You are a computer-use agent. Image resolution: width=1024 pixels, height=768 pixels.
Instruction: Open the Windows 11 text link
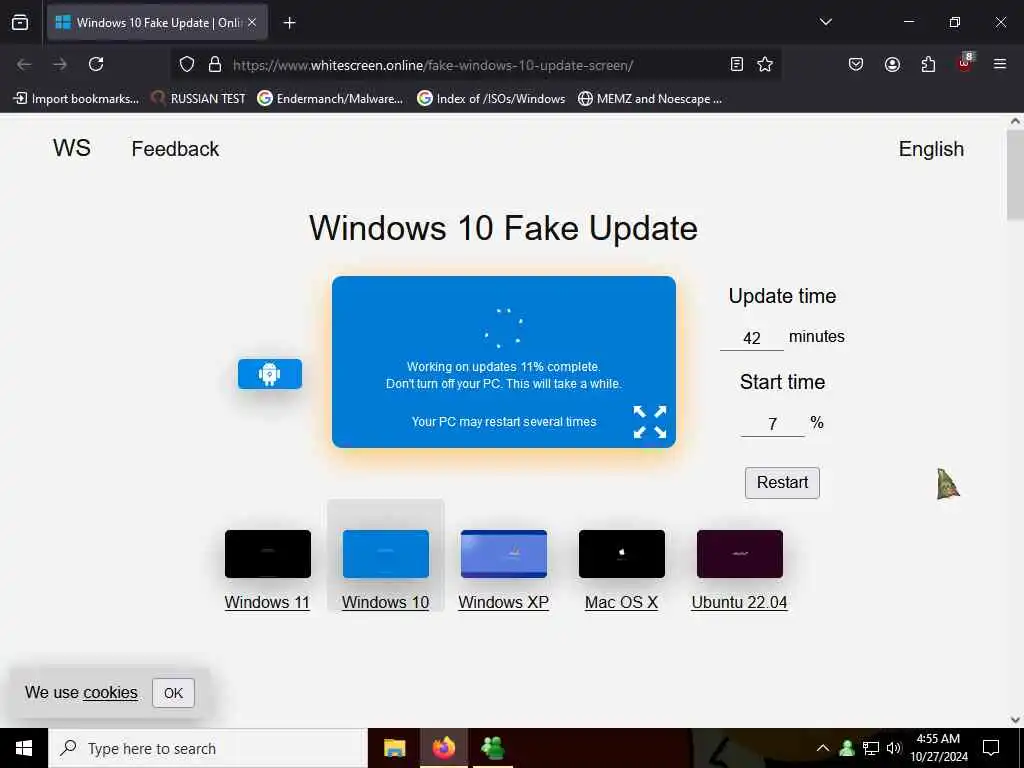(267, 602)
